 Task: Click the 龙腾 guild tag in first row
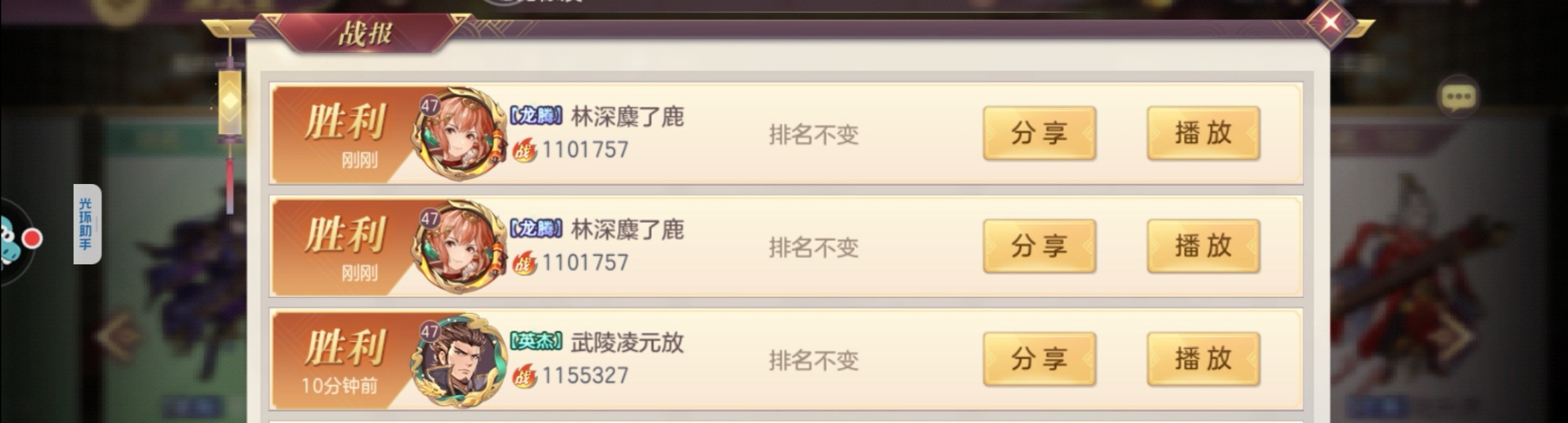[x=536, y=116]
